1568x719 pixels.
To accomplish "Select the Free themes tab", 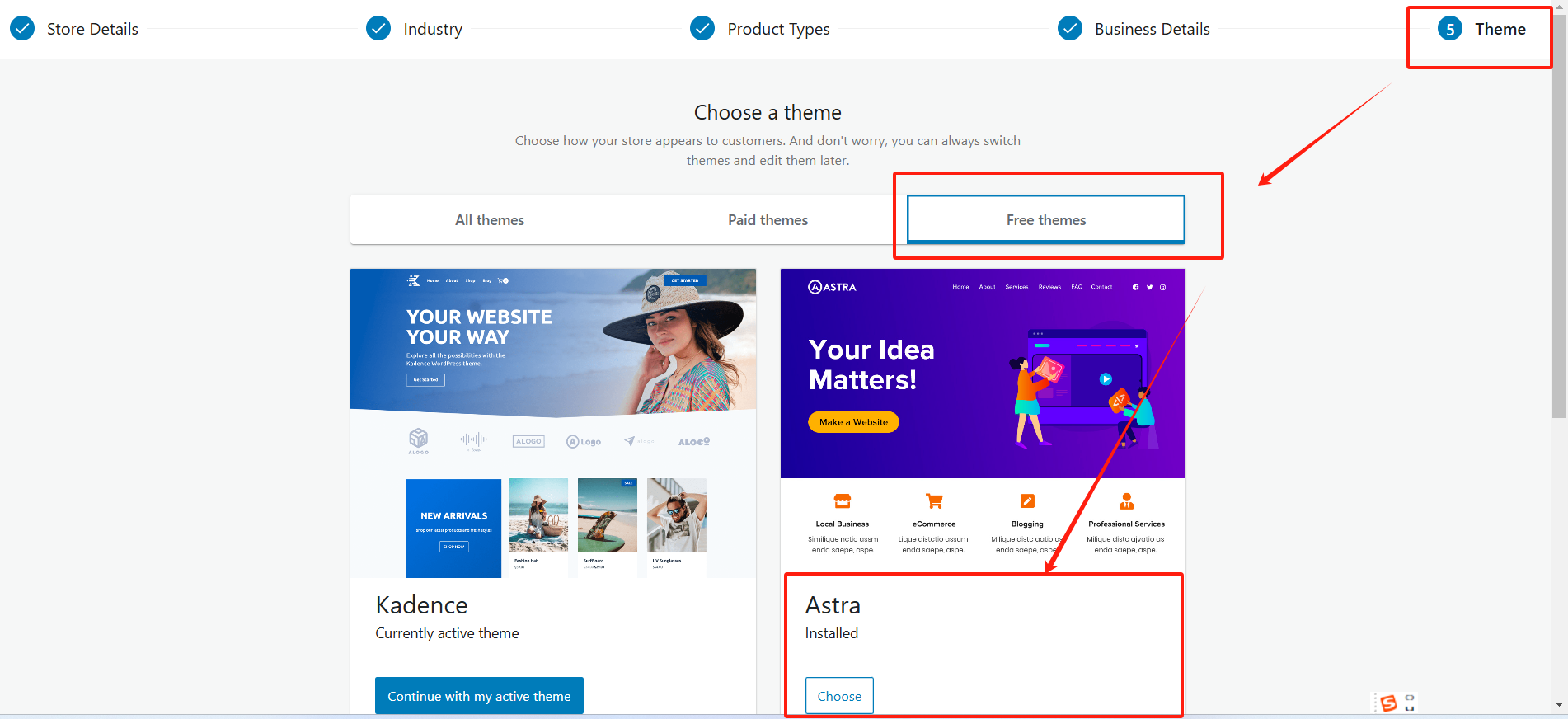I will pos(1046,219).
